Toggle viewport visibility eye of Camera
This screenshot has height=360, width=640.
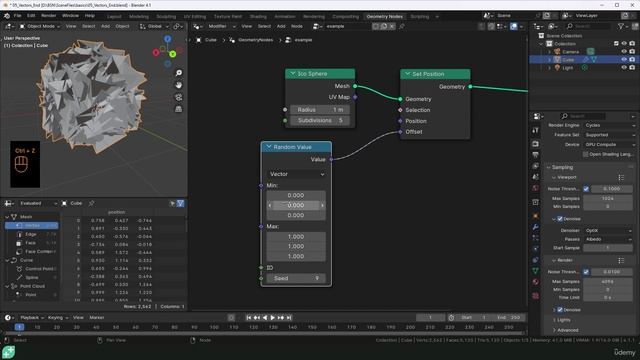point(624,52)
